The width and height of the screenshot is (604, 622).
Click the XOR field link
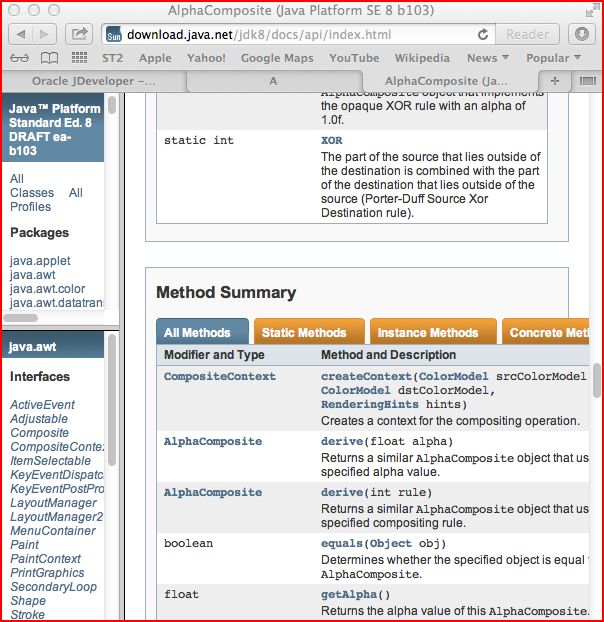pyautogui.click(x=332, y=141)
